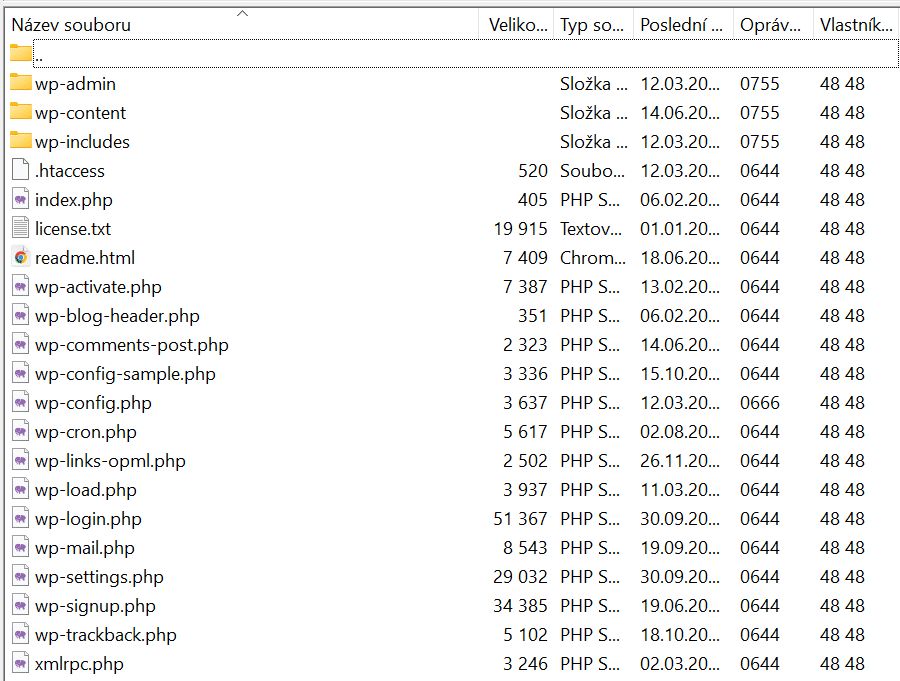The image size is (900, 681).
Task: Select the wp-content folder icon
Action: (21, 111)
